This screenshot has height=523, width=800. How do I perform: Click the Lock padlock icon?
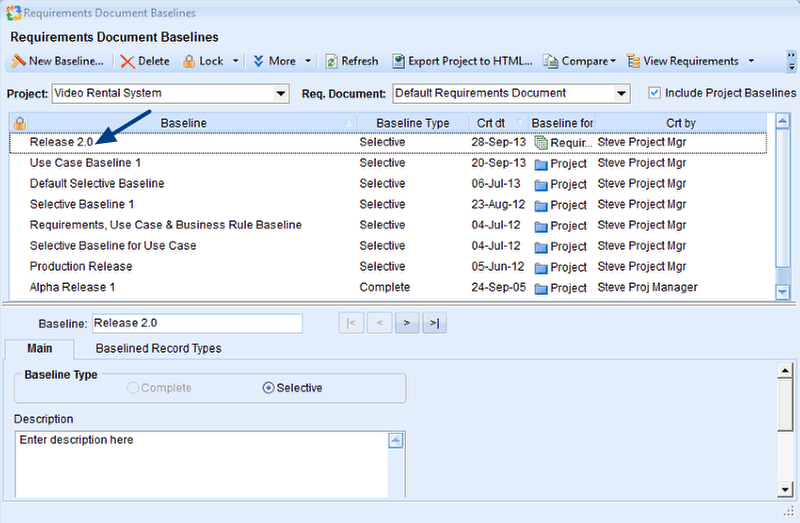click(189, 61)
